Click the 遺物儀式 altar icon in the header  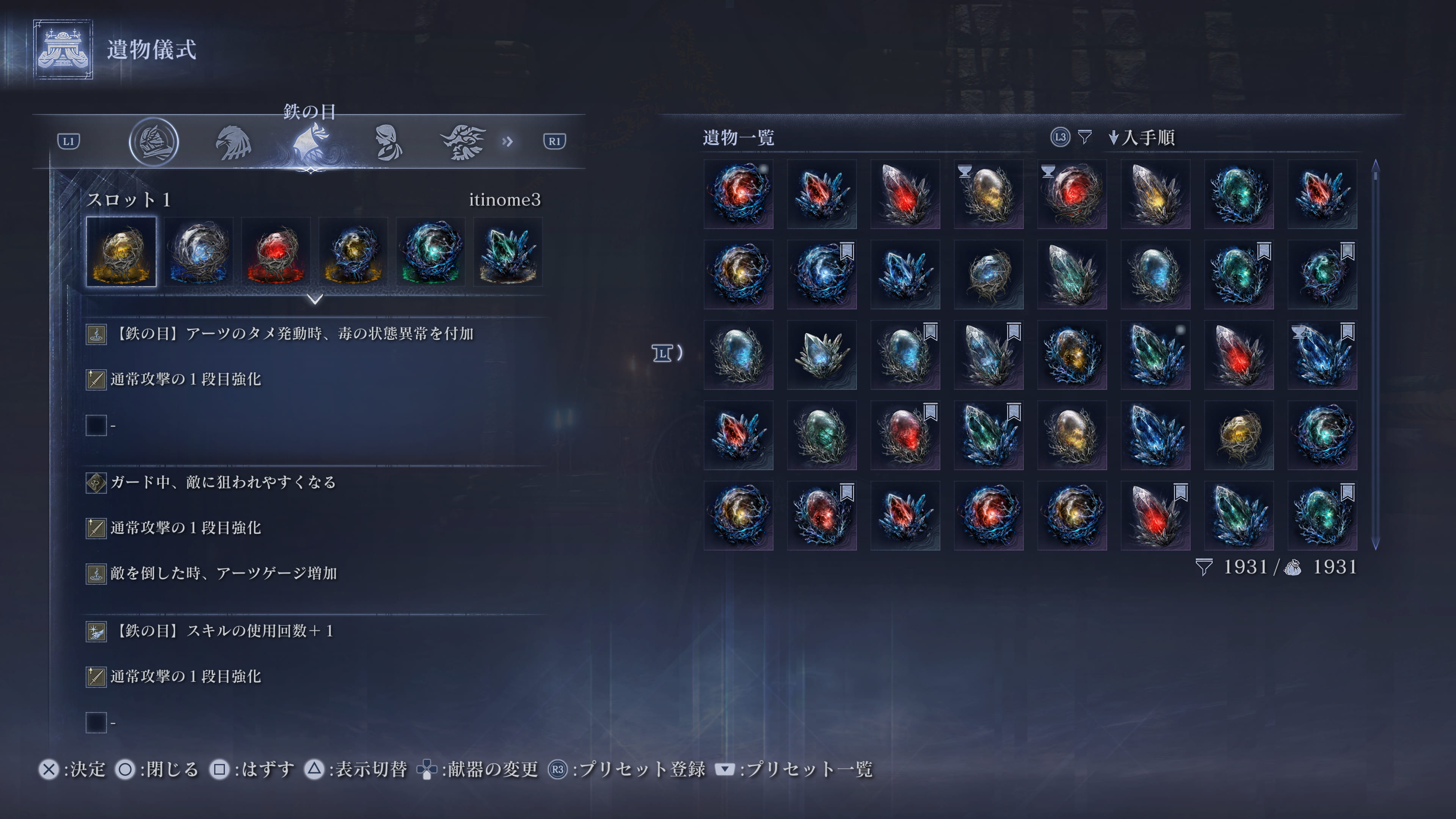[63, 50]
